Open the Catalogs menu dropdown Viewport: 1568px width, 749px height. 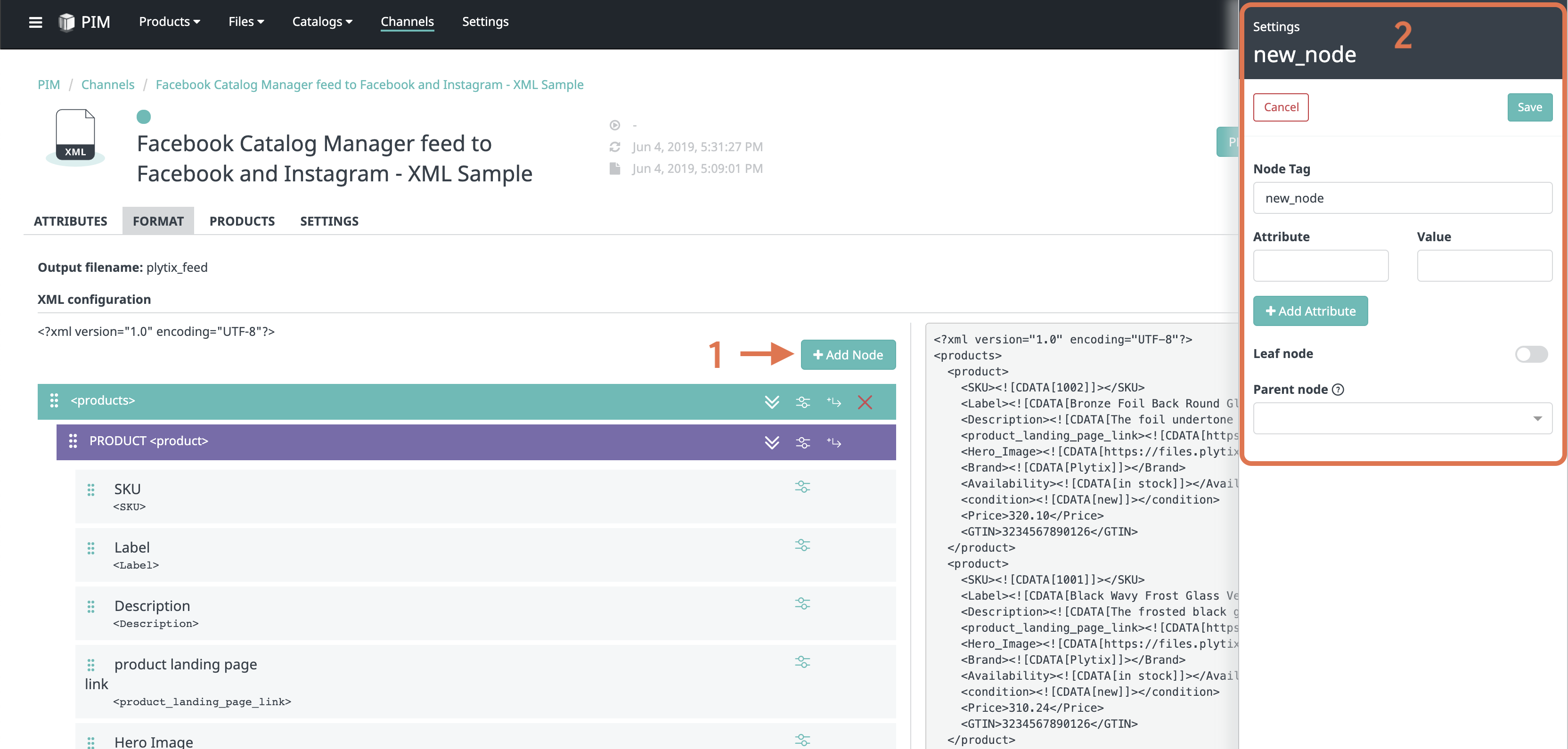pos(322,22)
